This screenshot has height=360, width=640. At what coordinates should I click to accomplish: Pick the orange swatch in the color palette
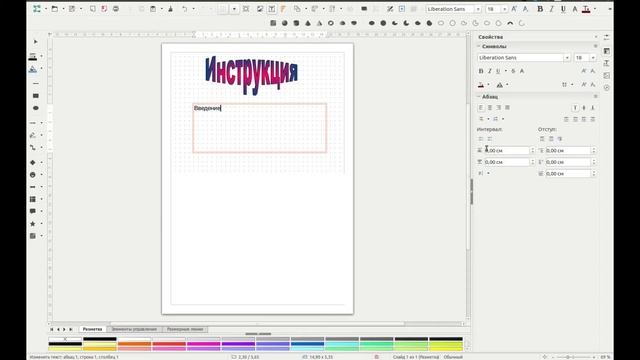pos(134,344)
